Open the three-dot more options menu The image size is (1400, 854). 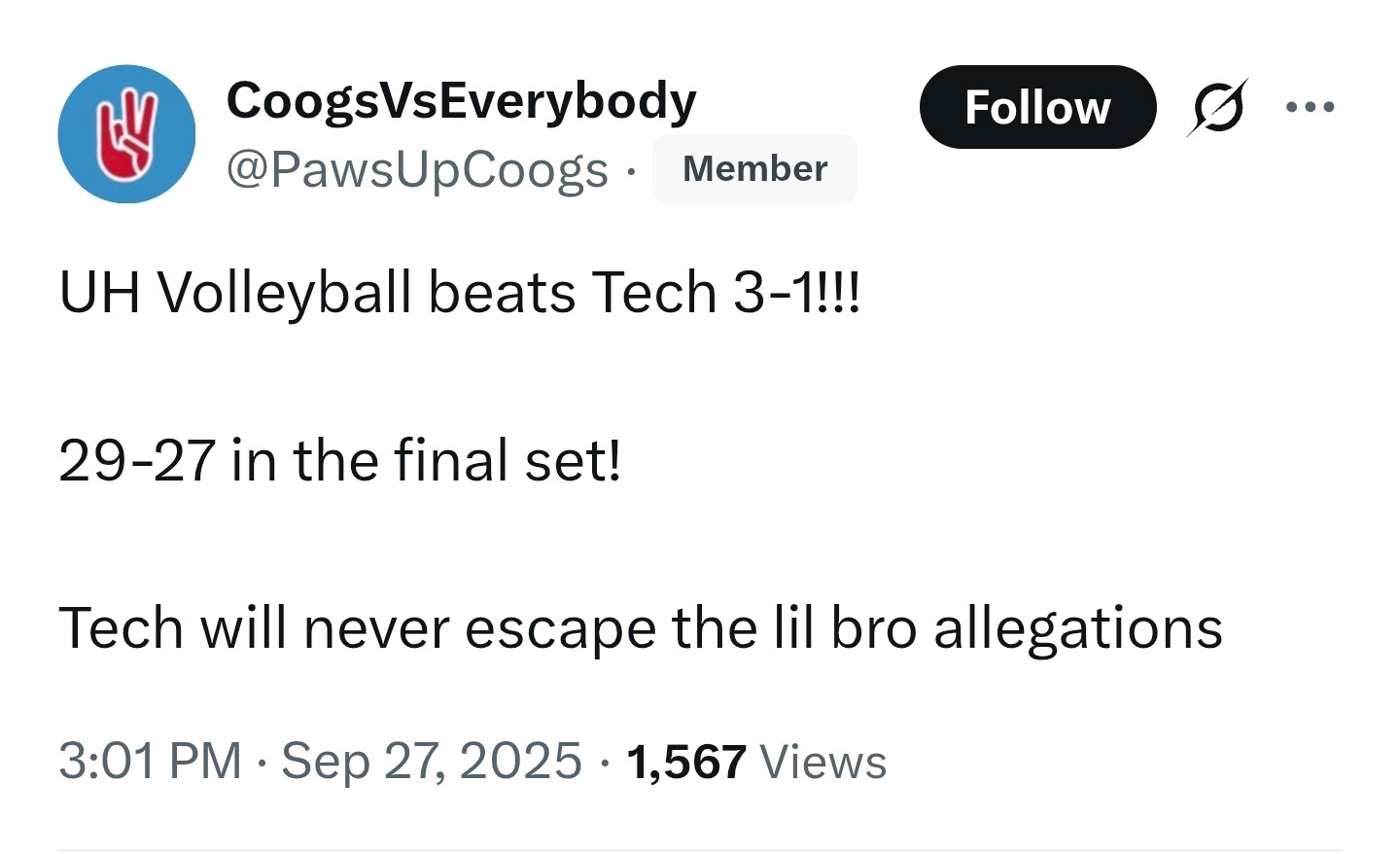(1310, 107)
